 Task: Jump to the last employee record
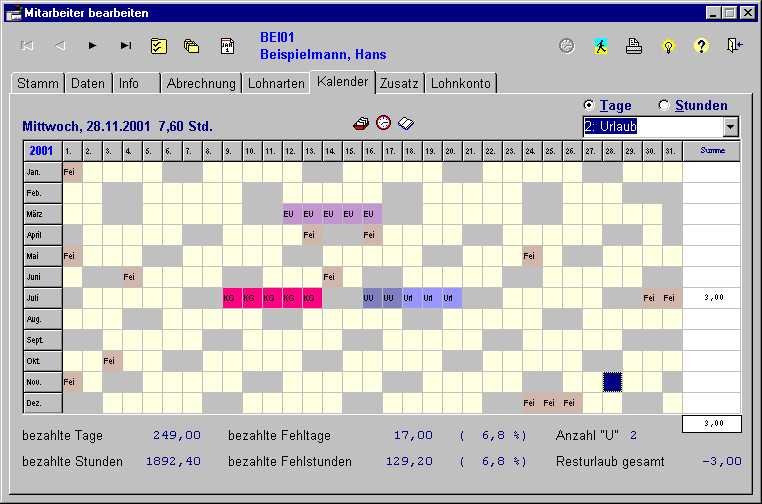tap(126, 46)
